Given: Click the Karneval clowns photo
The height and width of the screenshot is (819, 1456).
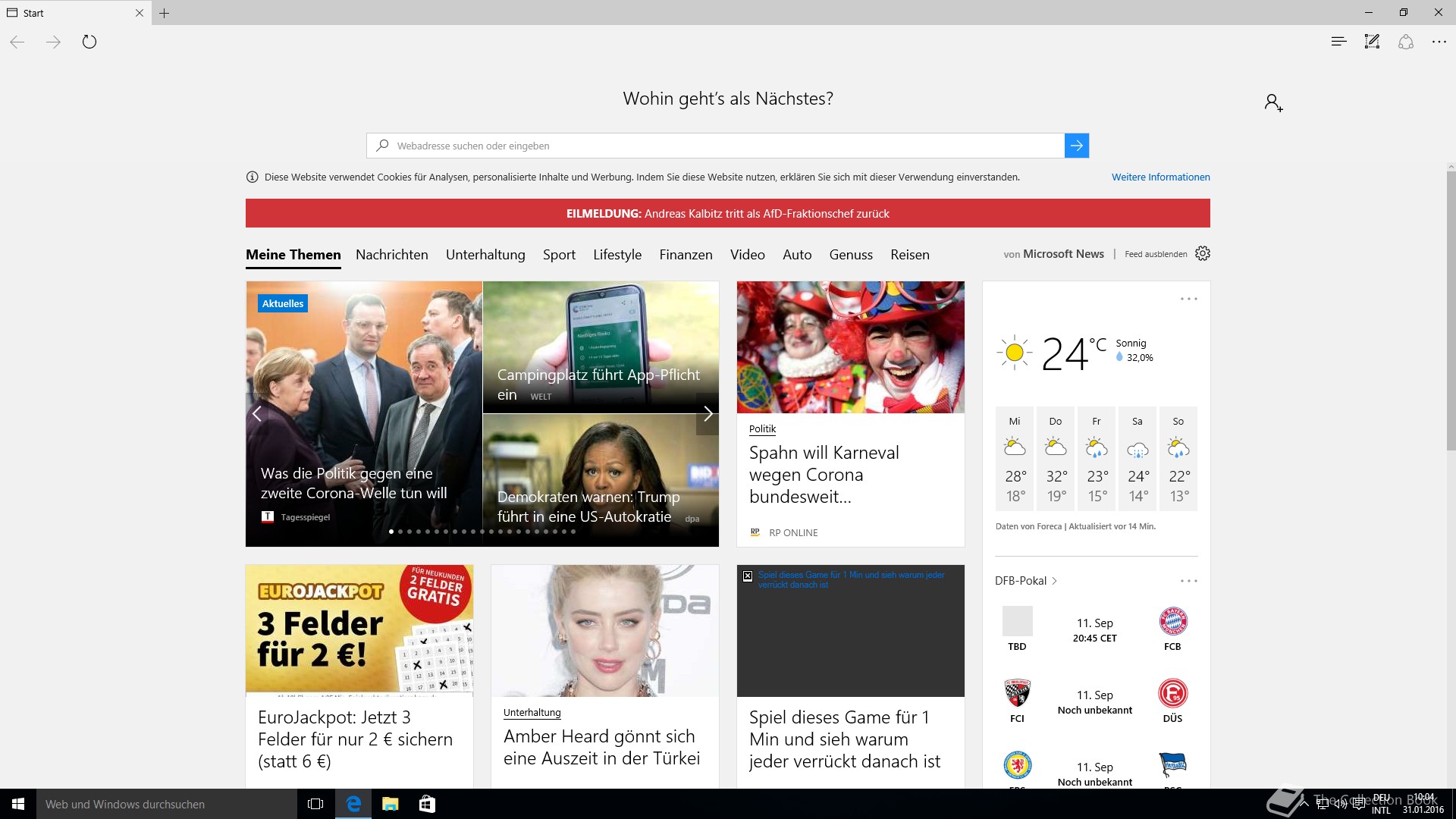Looking at the screenshot, I should pos(851,347).
